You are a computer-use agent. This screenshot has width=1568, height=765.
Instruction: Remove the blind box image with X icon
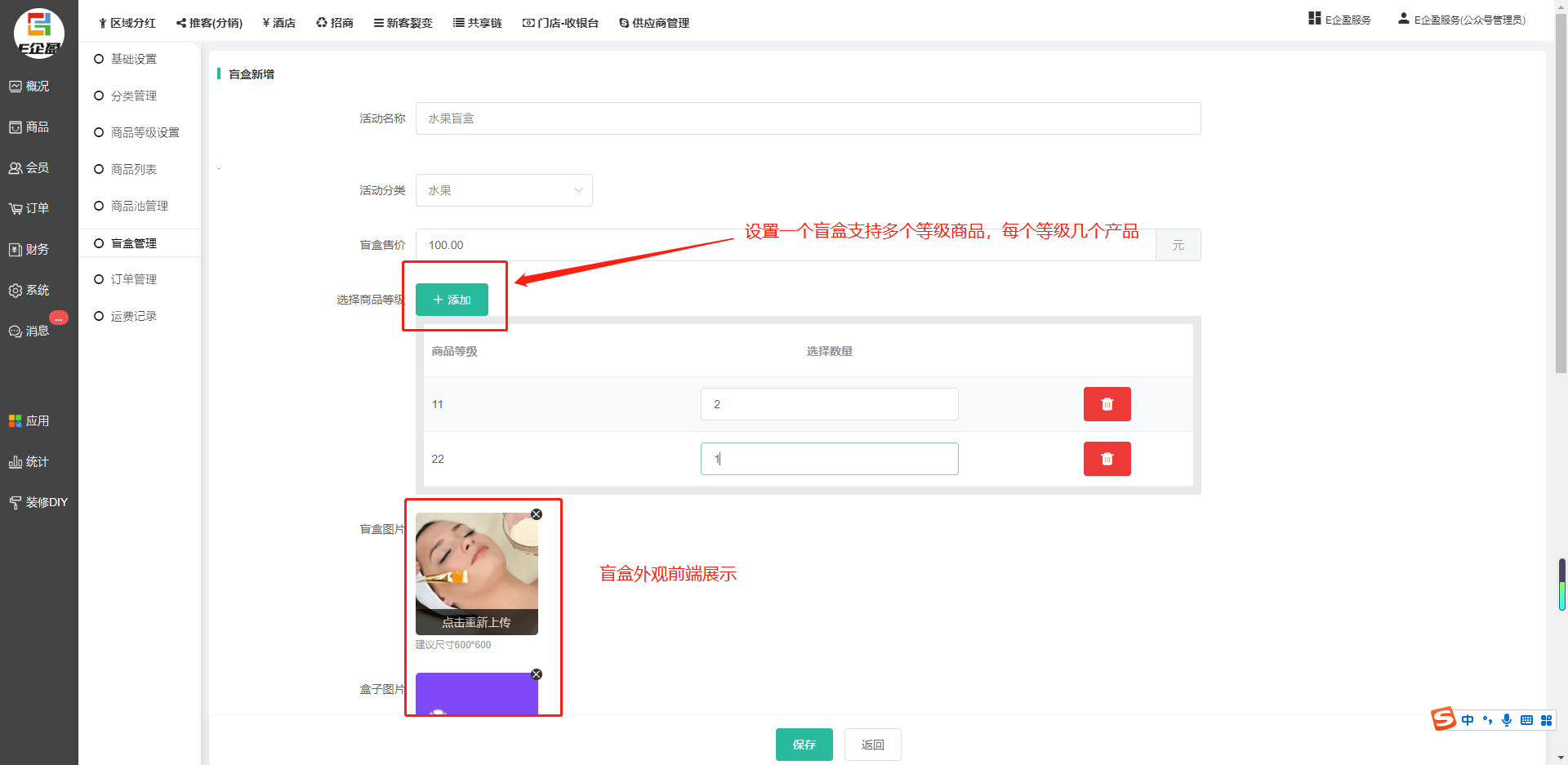pos(537,514)
